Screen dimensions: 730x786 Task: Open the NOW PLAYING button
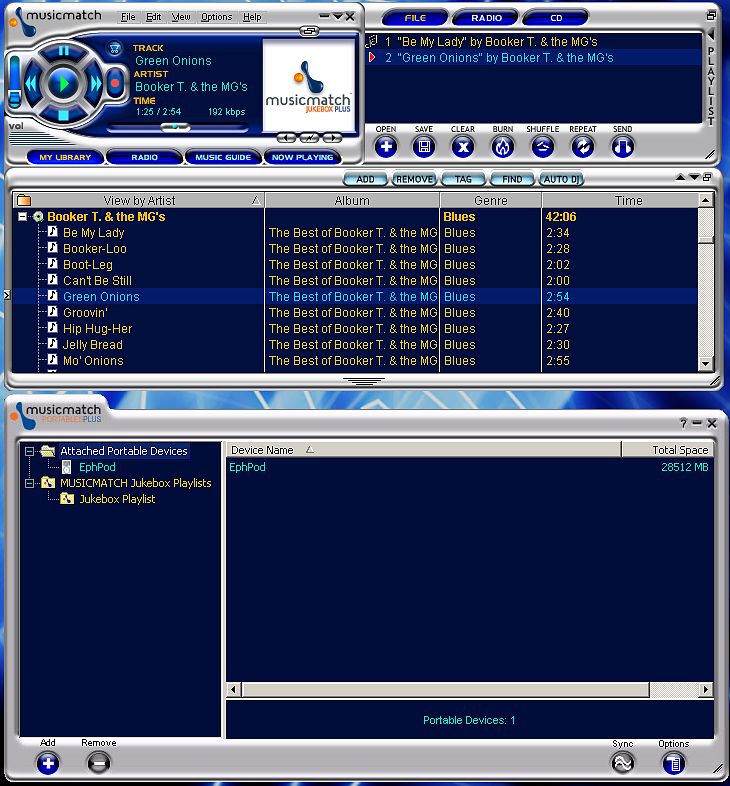click(302, 157)
